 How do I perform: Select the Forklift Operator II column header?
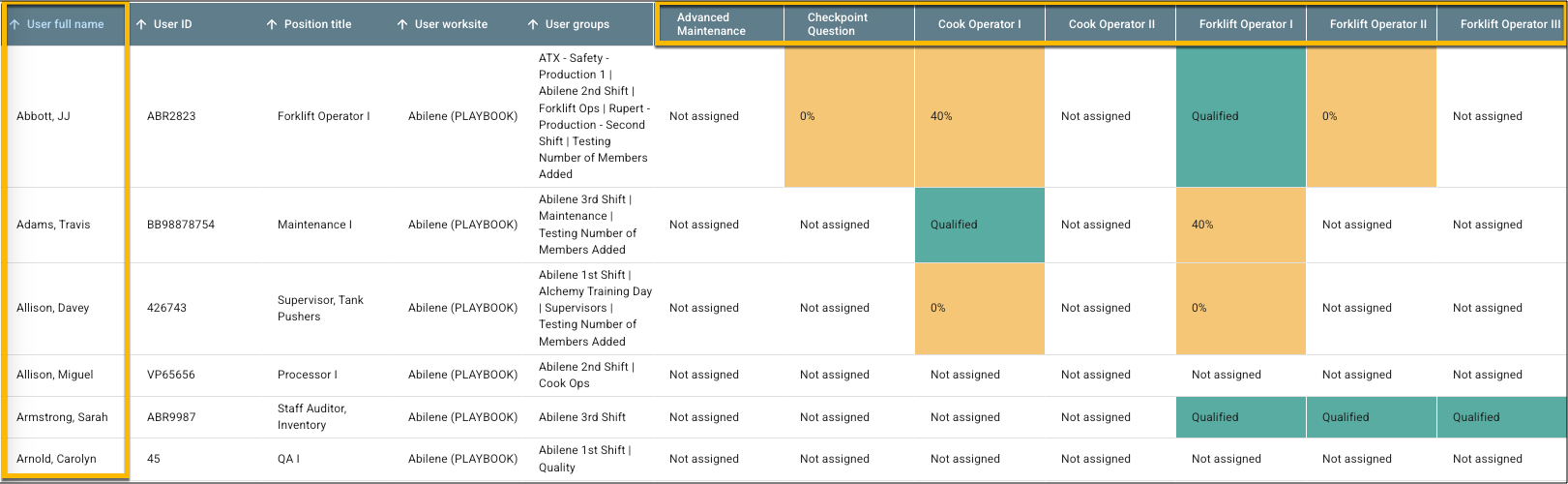[x=1377, y=24]
